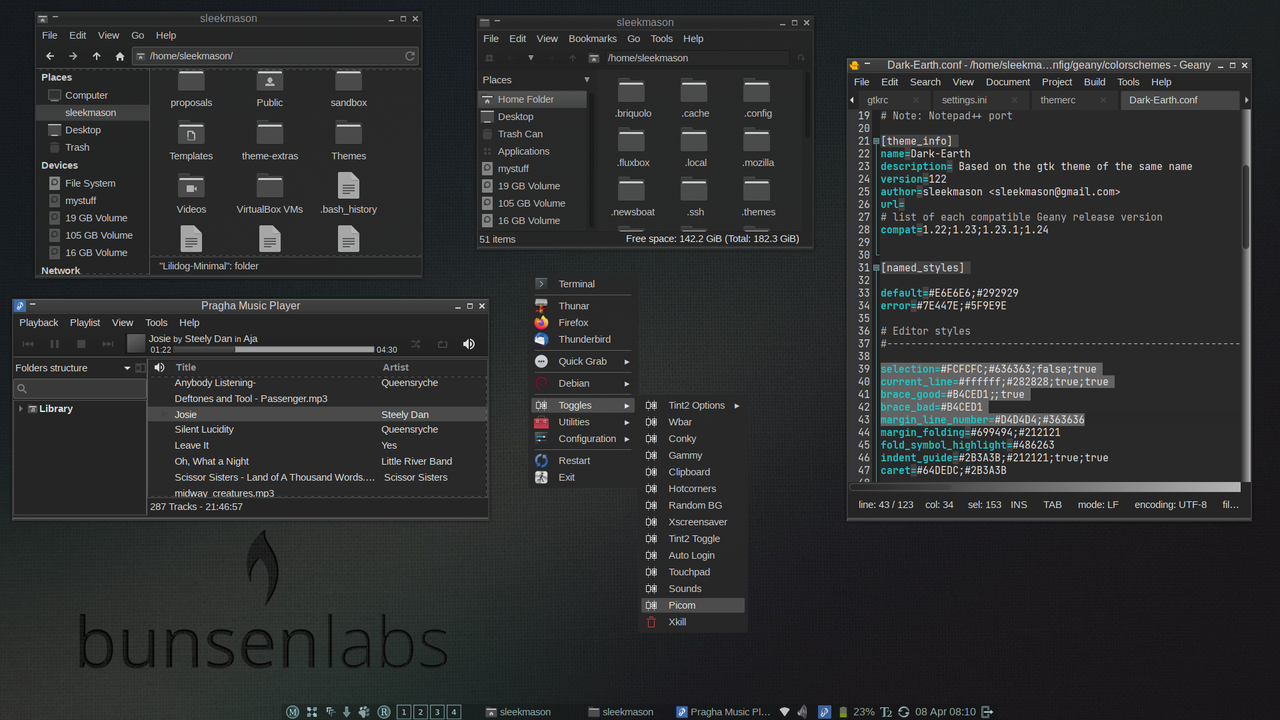Toggle Touchpad in the submenu
The height and width of the screenshot is (720, 1280).
point(693,572)
